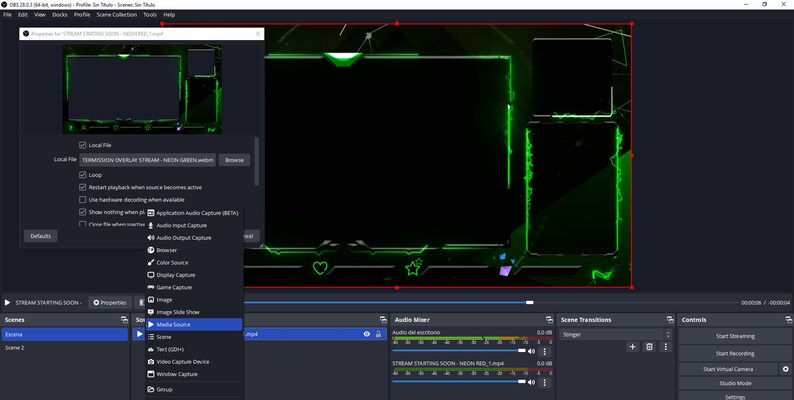Open Audio del escritorio options menu

[x=544, y=351]
